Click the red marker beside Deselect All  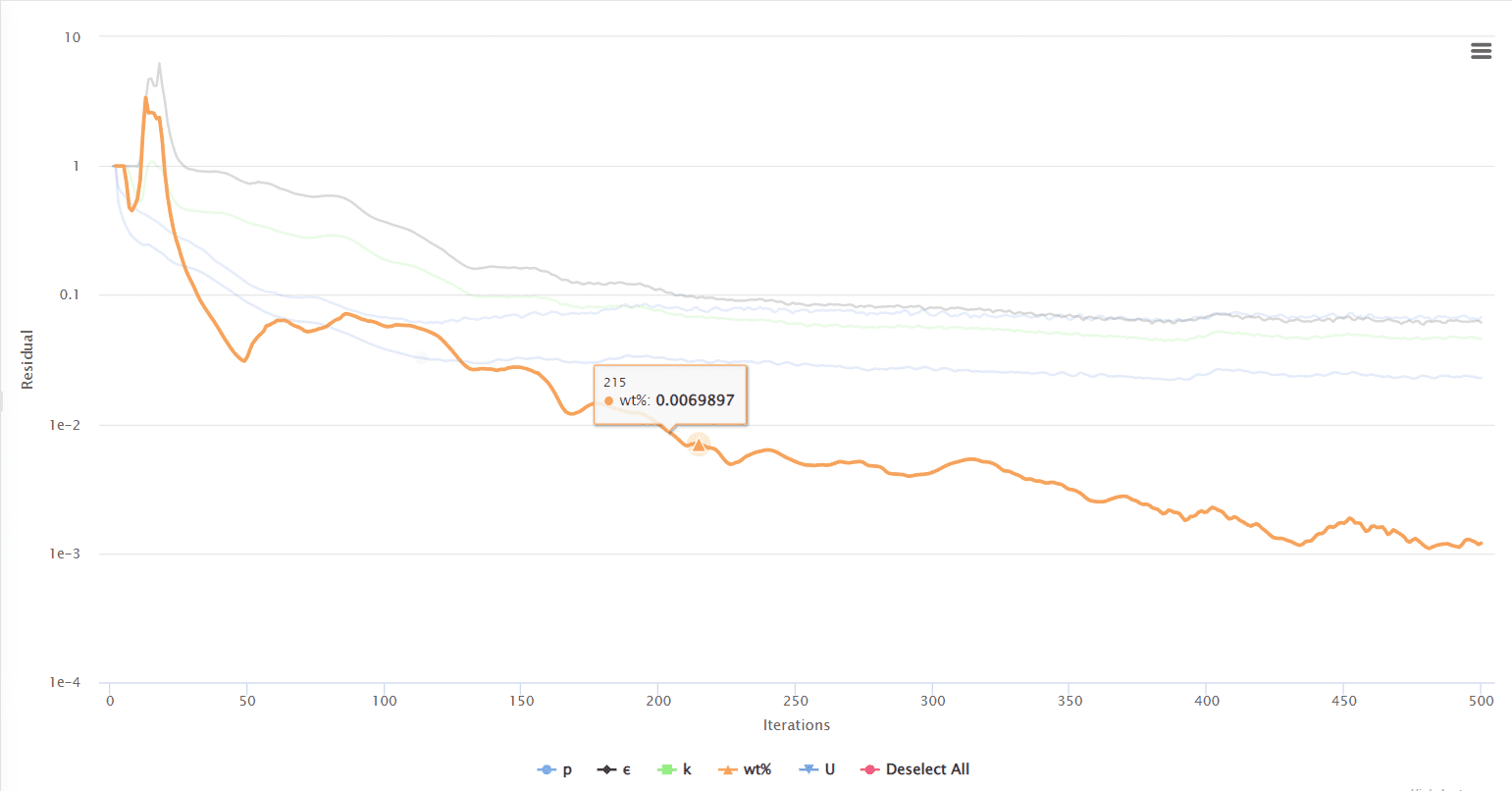click(868, 769)
